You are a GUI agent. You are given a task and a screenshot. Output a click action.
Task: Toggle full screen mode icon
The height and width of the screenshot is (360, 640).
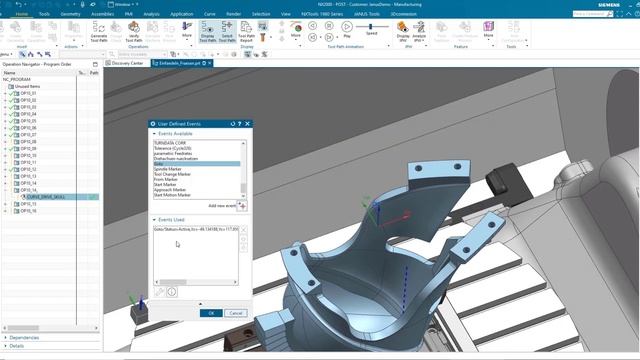click(620, 14)
